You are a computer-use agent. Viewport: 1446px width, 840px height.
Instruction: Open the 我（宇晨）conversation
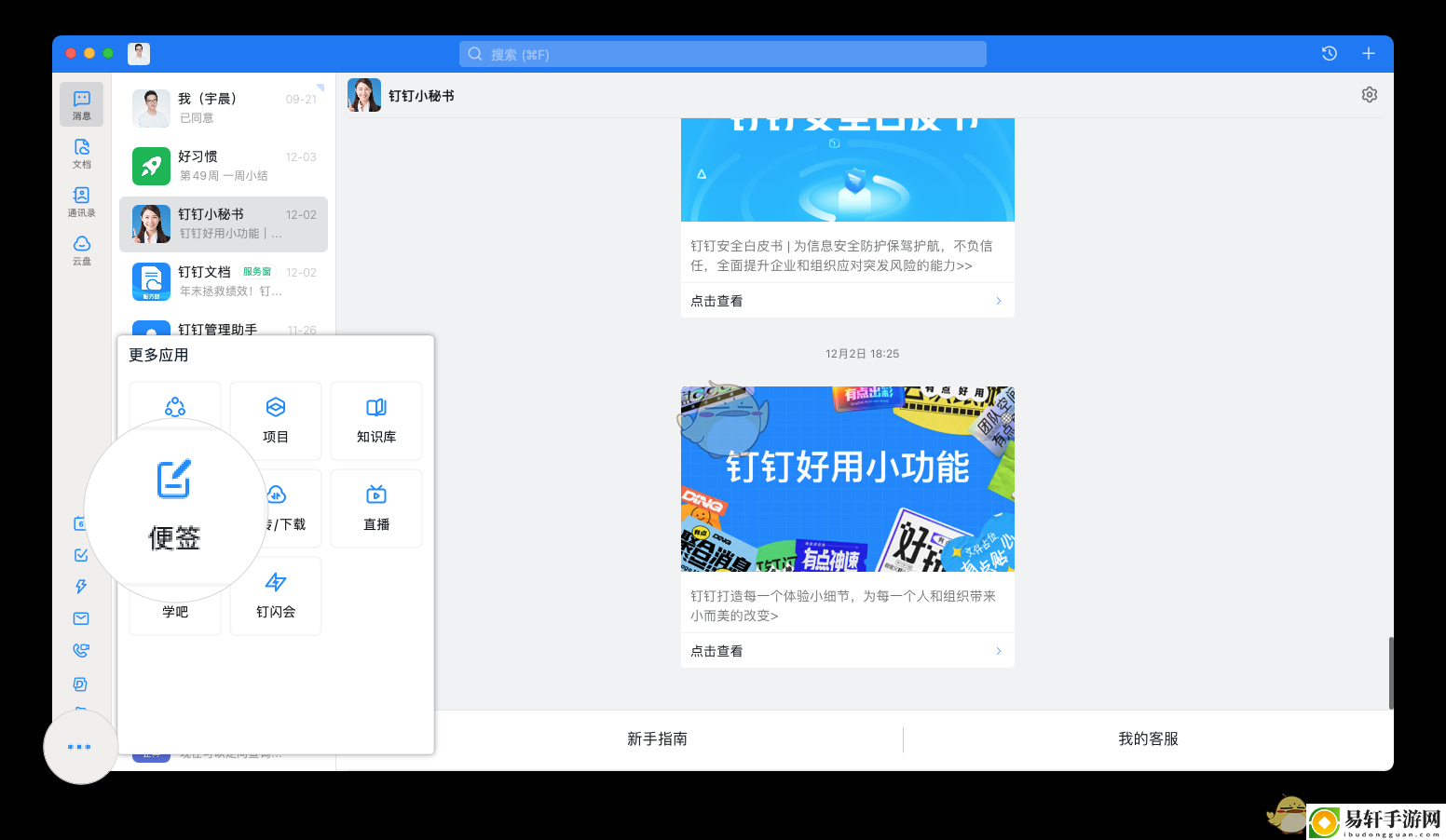point(224,108)
